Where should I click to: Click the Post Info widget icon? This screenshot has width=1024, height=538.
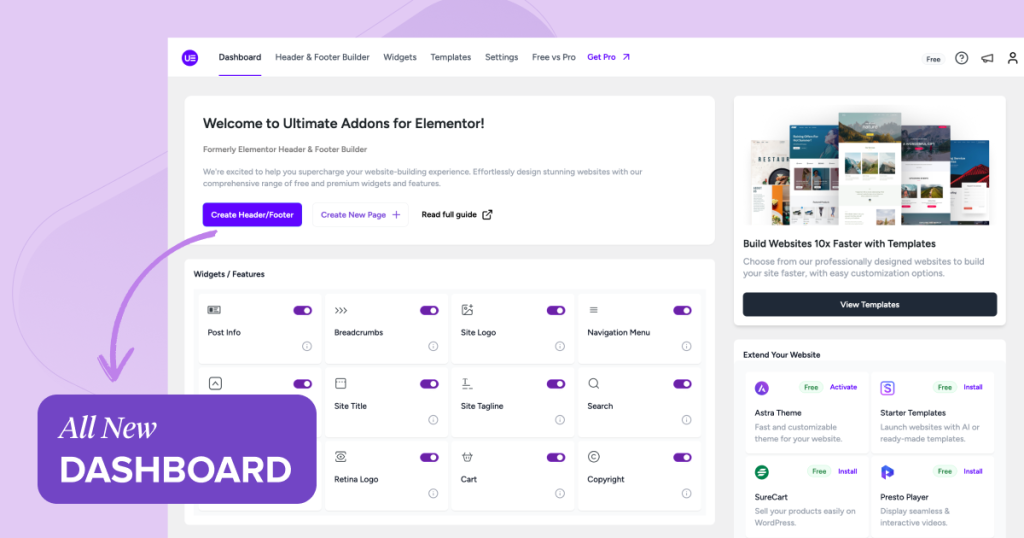(214, 310)
